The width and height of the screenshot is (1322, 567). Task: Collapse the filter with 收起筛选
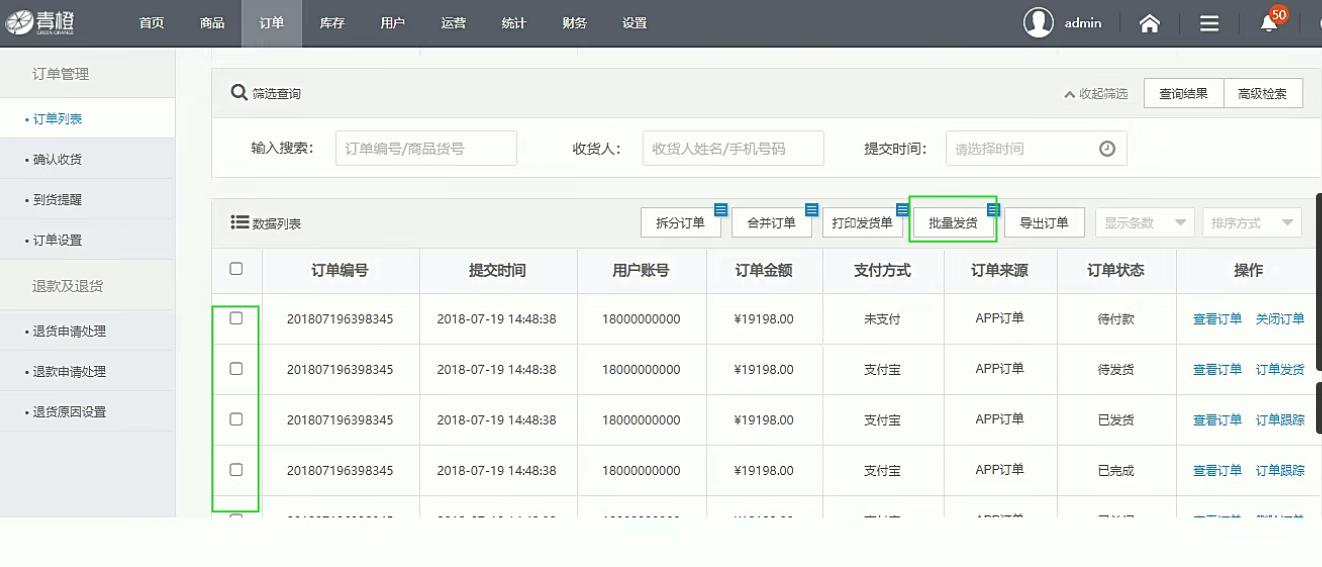point(1095,94)
